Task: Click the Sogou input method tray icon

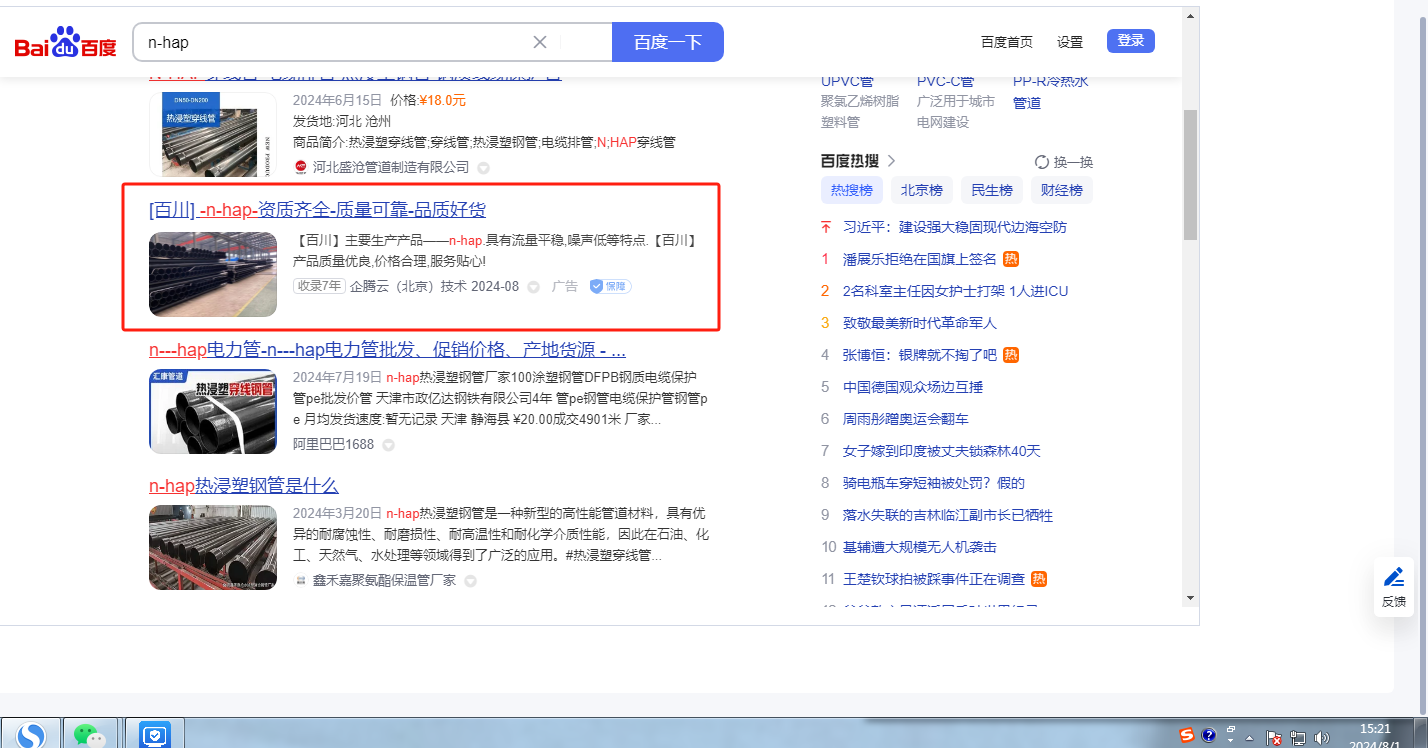Action: (1187, 736)
